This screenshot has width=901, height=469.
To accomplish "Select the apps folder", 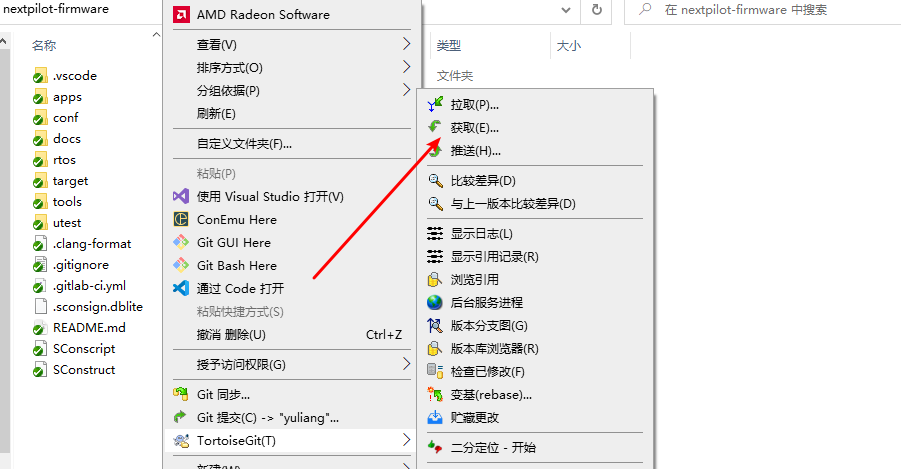I will [58, 97].
